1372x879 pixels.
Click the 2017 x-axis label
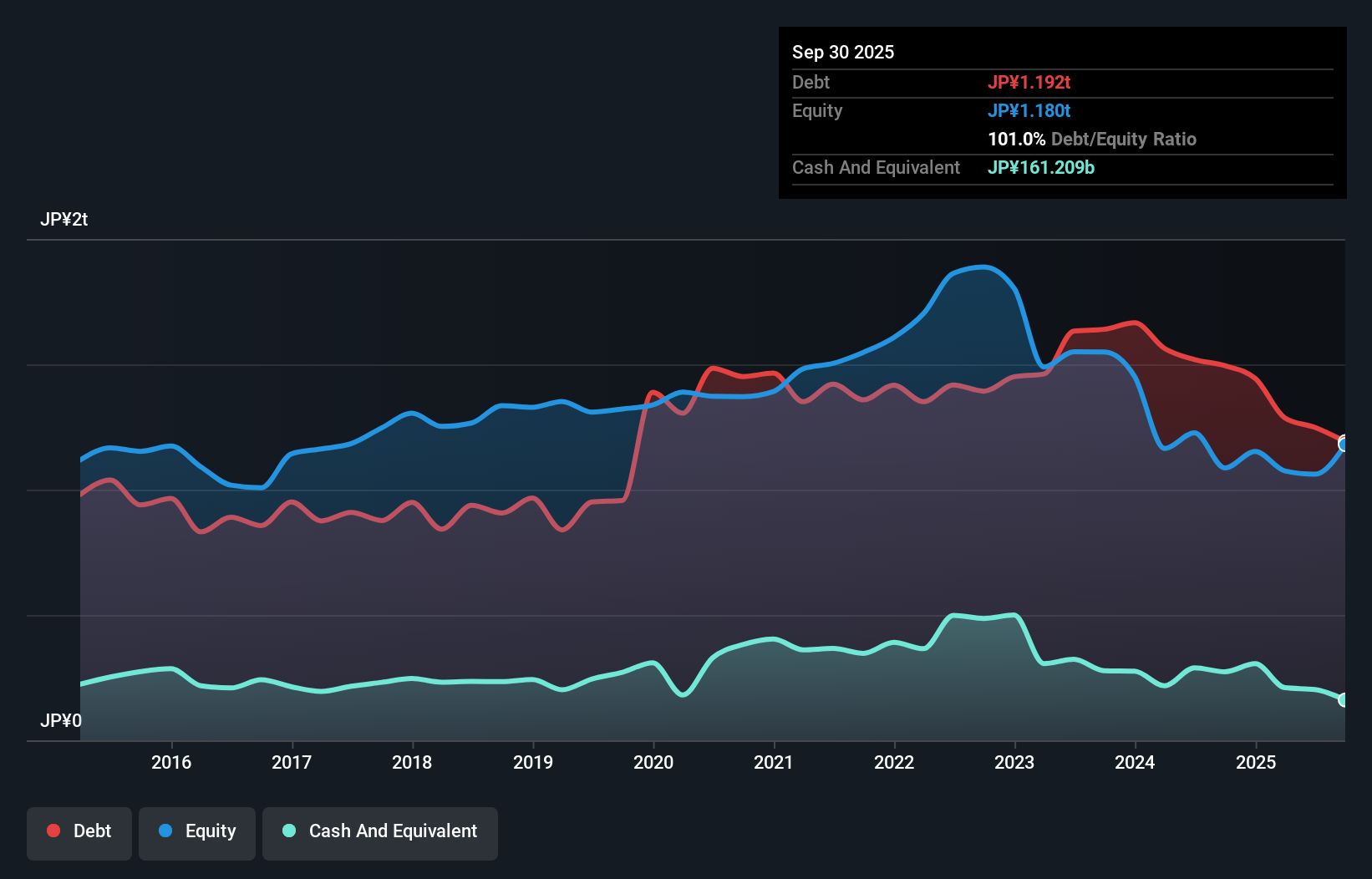[292, 762]
